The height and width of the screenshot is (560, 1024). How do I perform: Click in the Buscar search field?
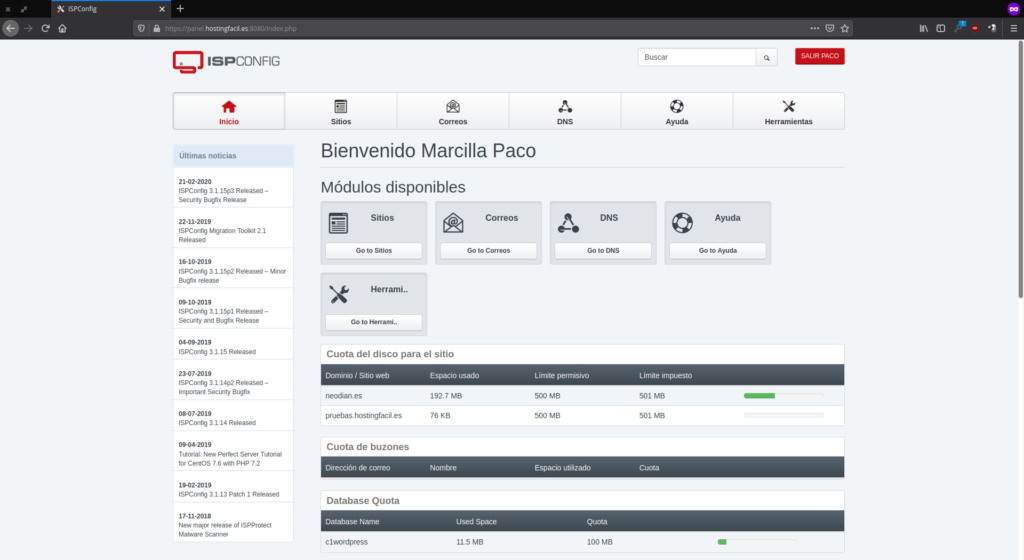tap(697, 58)
